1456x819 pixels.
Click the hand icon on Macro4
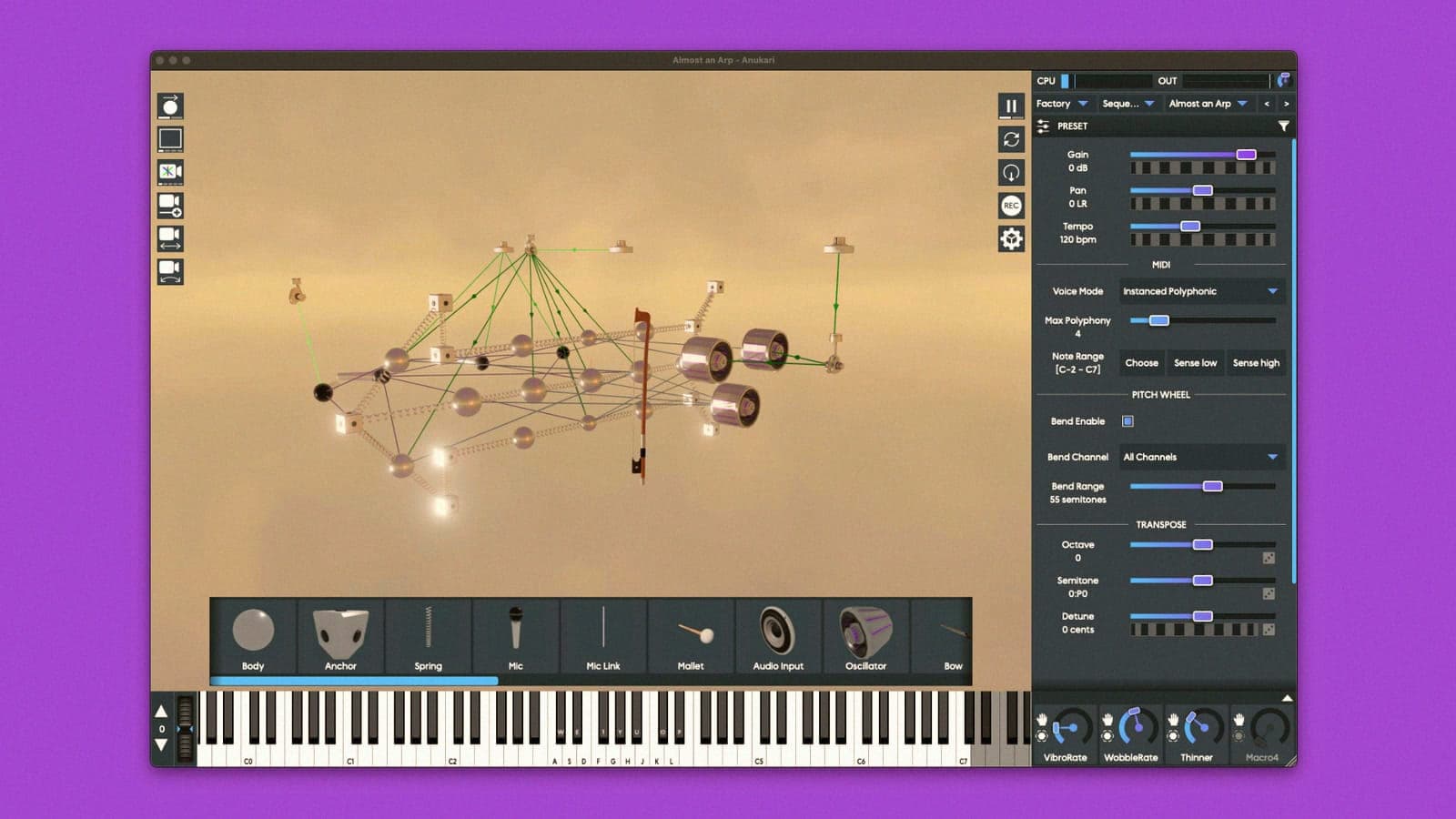1239,720
